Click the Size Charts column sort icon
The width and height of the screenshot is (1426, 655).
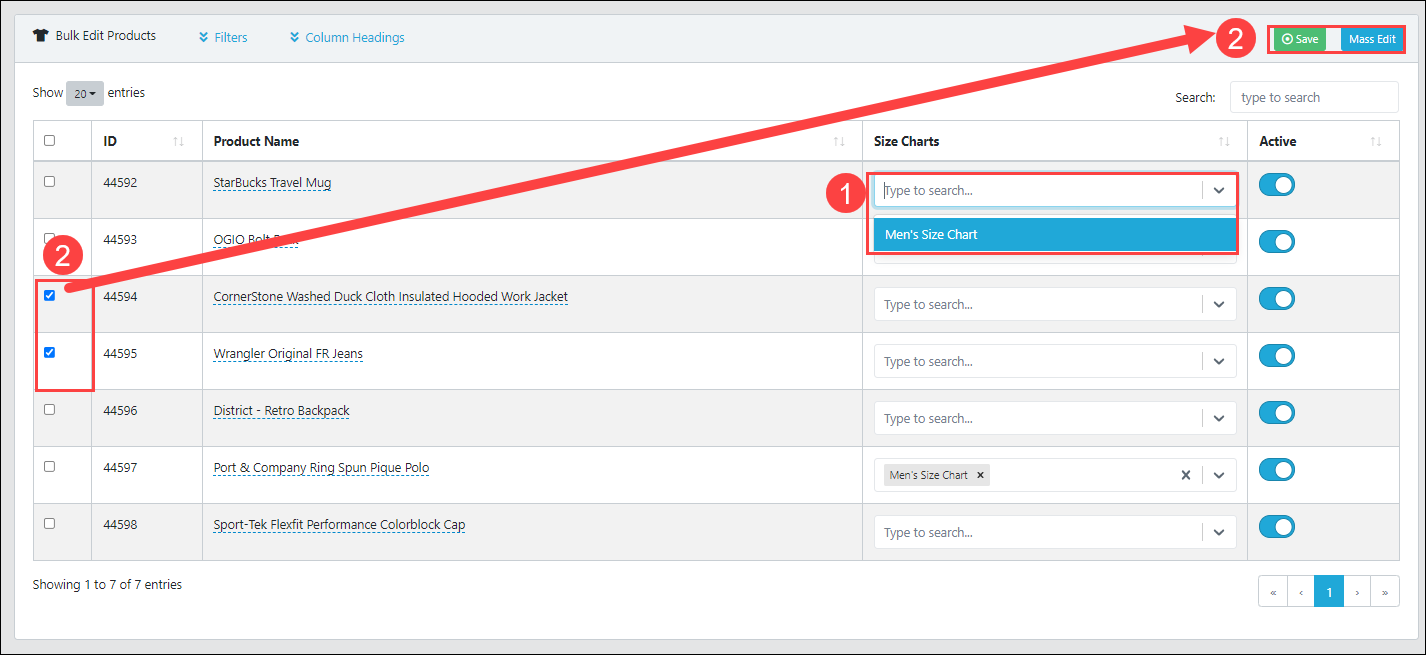coord(1224,142)
